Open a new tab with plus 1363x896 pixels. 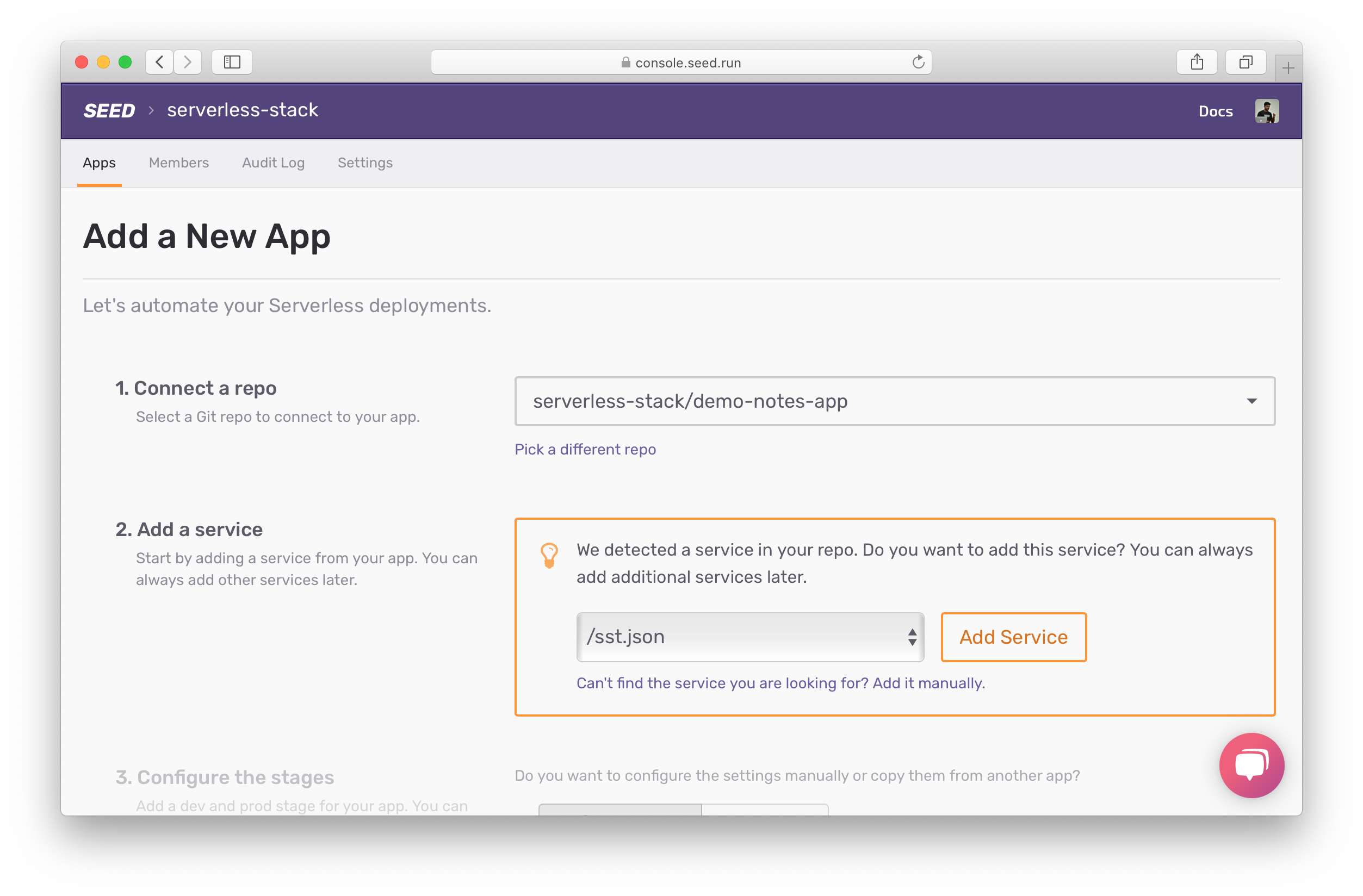(x=1288, y=69)
